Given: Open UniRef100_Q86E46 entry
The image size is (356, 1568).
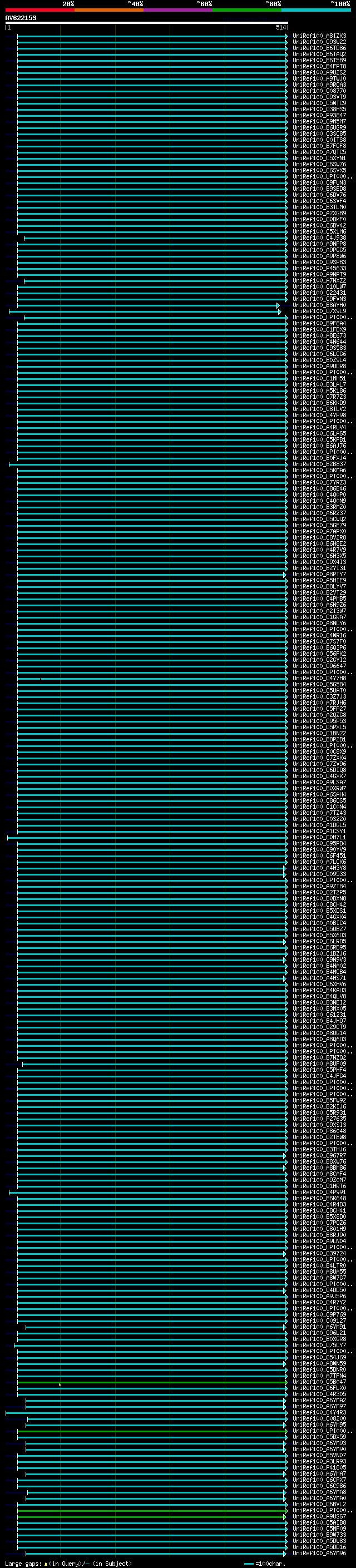Looking at the screenshot, I should coord(319,489).
